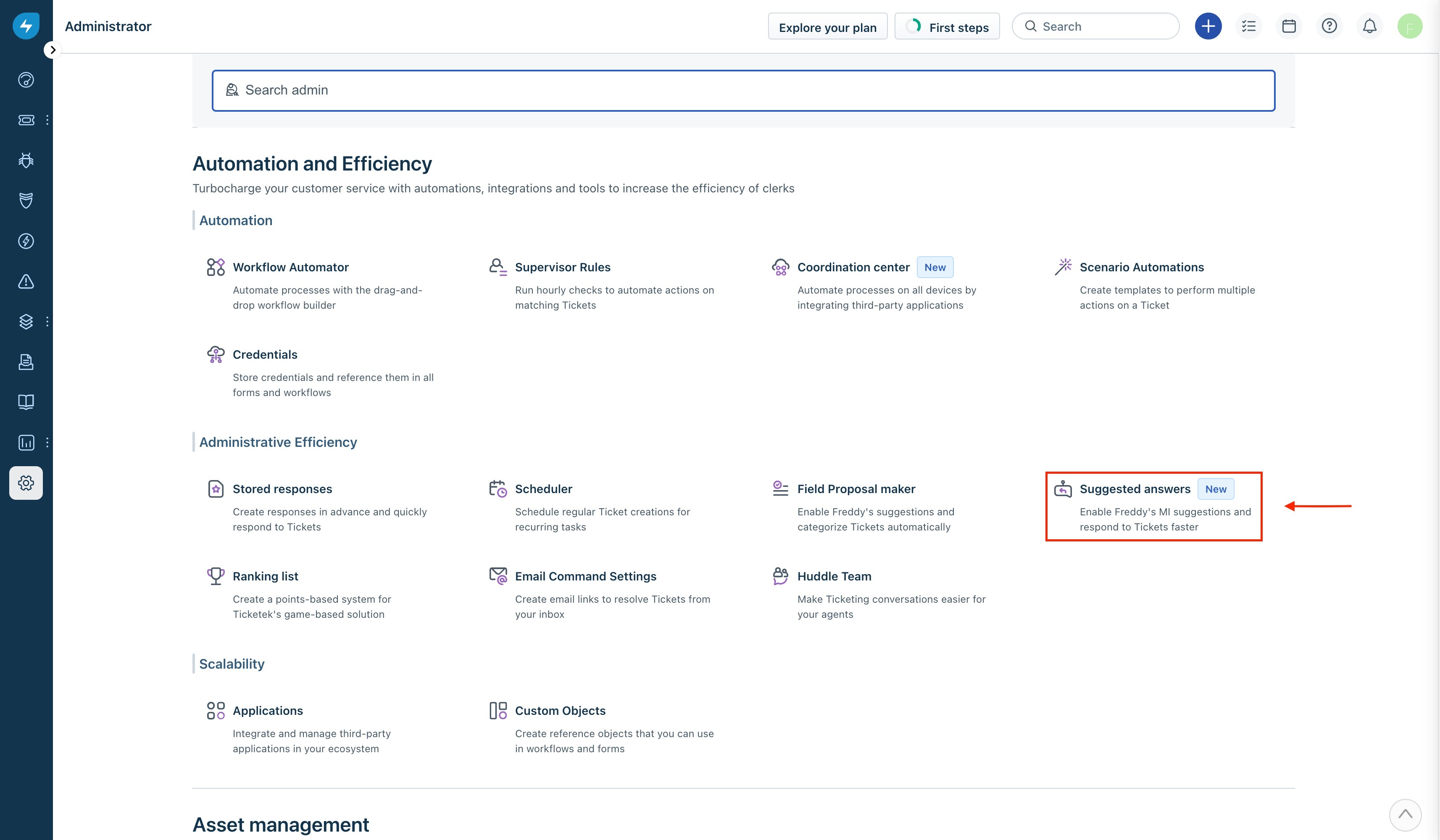Open Field Proposal maker
The width and height of the screenshot is (1440, 840).
coord(856,489)
